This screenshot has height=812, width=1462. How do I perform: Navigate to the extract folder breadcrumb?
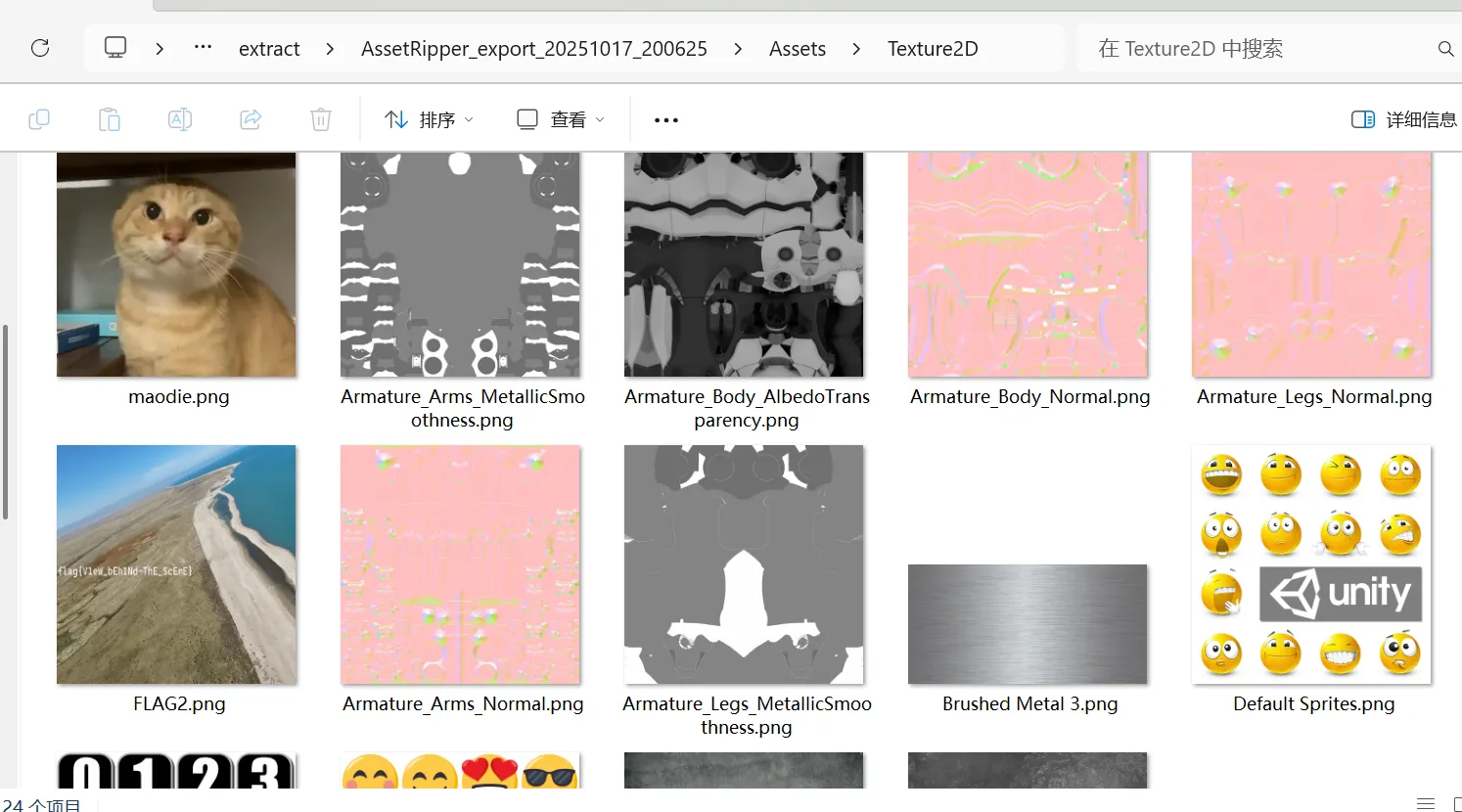[269, 49]
